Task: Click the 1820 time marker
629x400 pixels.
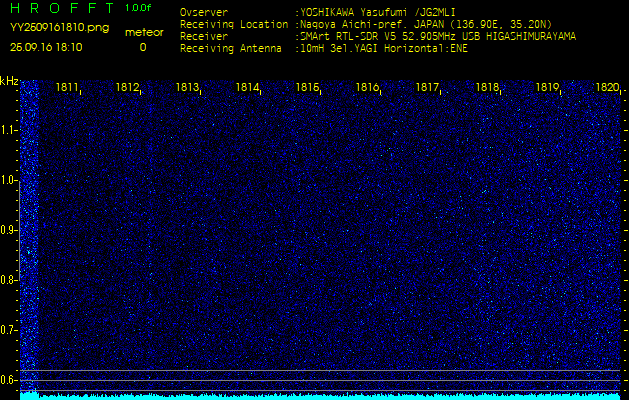Action: (x=606, y=88)
